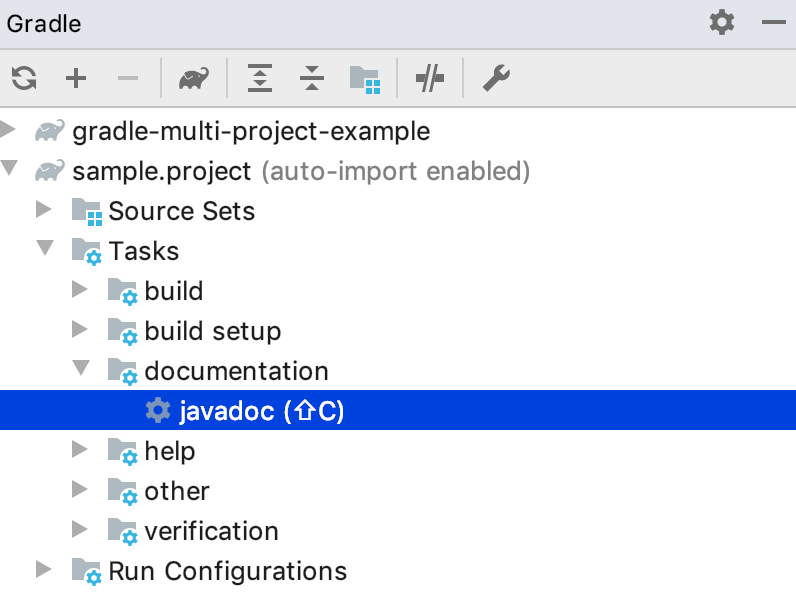Expand the gradle-multi-project-example node
796x604 pixels.
[9, 130]
